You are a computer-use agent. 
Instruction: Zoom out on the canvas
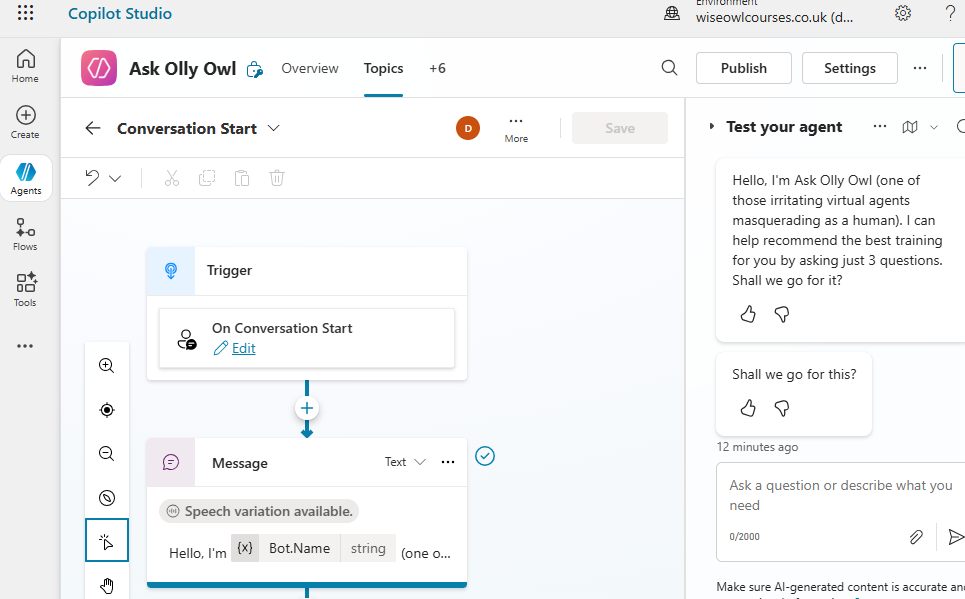[x=106, y=454]
